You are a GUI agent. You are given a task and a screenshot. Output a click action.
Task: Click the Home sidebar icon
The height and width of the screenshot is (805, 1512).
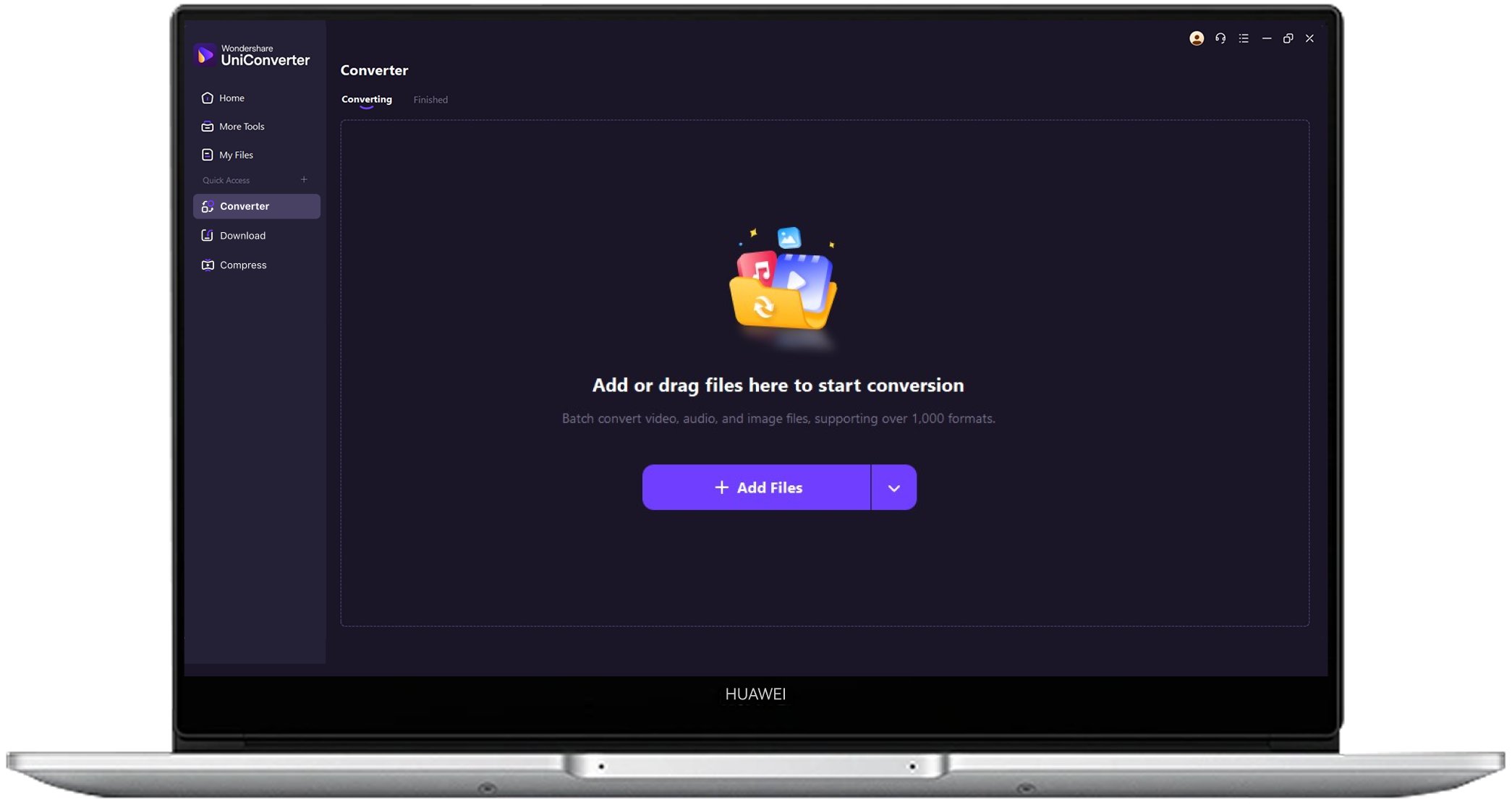click(208, 98)
